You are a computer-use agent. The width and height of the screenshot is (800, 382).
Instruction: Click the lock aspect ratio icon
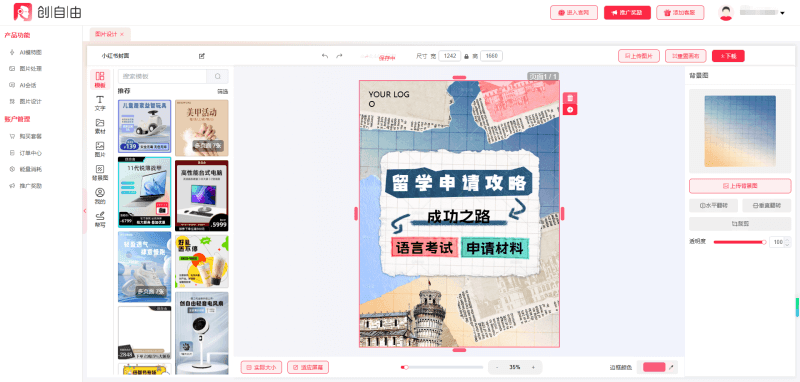pyautogui.click(x=466, y=56)
